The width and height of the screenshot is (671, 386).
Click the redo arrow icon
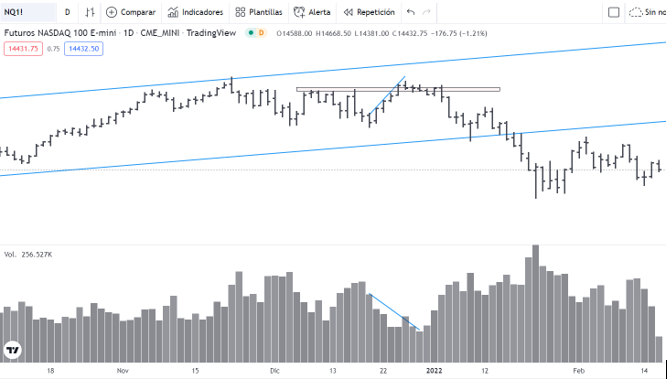click(426, 12)
